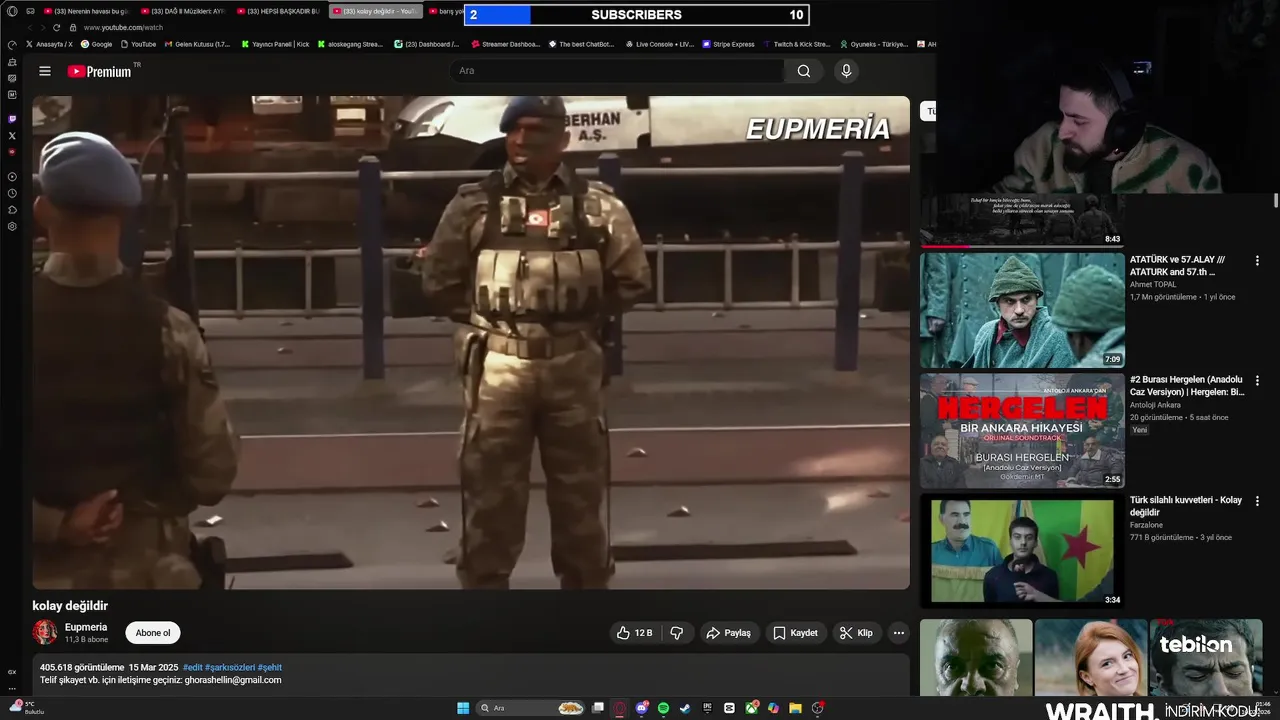
Task: Open the more actions three-dot menu under video
Action: 898,633
